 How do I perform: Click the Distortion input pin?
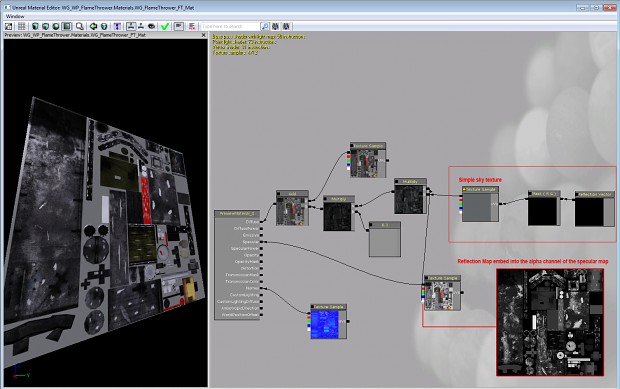pos(261,268)
